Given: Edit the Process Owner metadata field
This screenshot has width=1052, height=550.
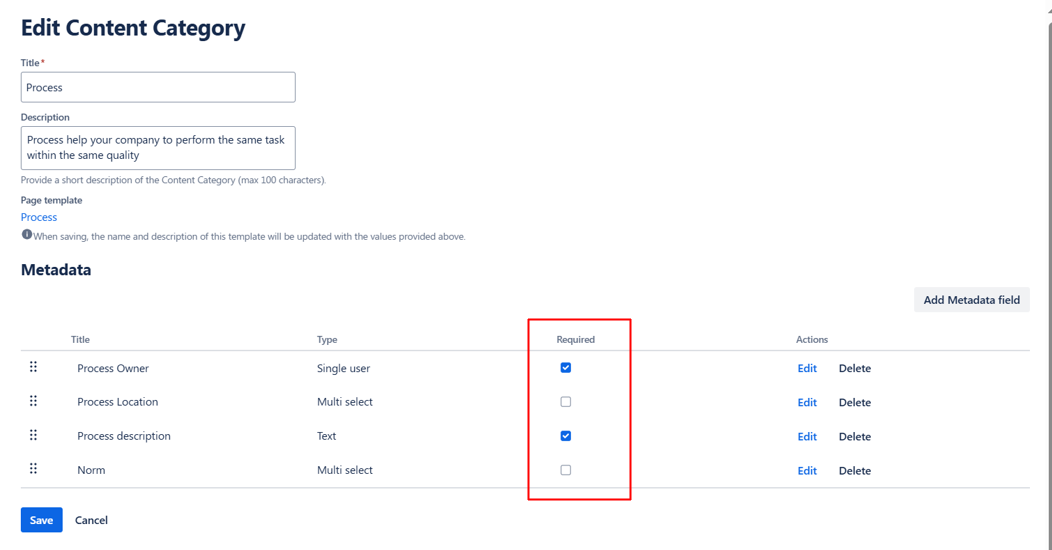Looking at the screenshot, I should tap(807, 368).
